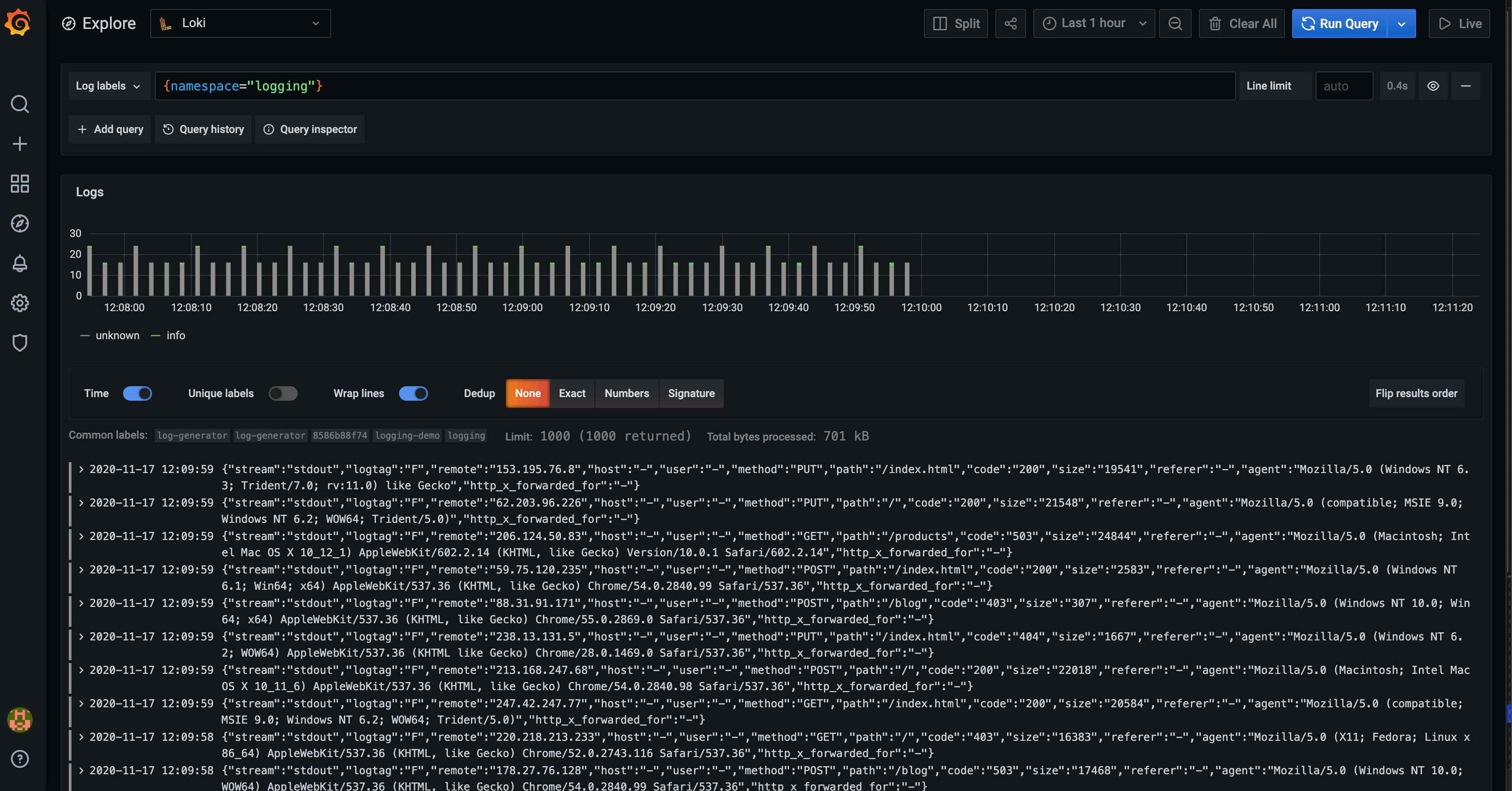Screen dimensions: 1512x791
Task: Open Query history
Action: (x=203, y=129)
